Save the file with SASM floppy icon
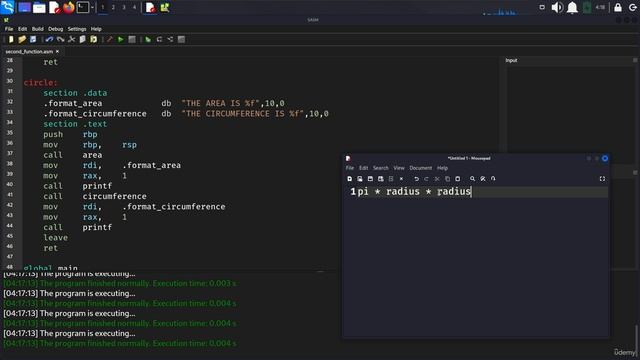 click(x=33, y=39)
